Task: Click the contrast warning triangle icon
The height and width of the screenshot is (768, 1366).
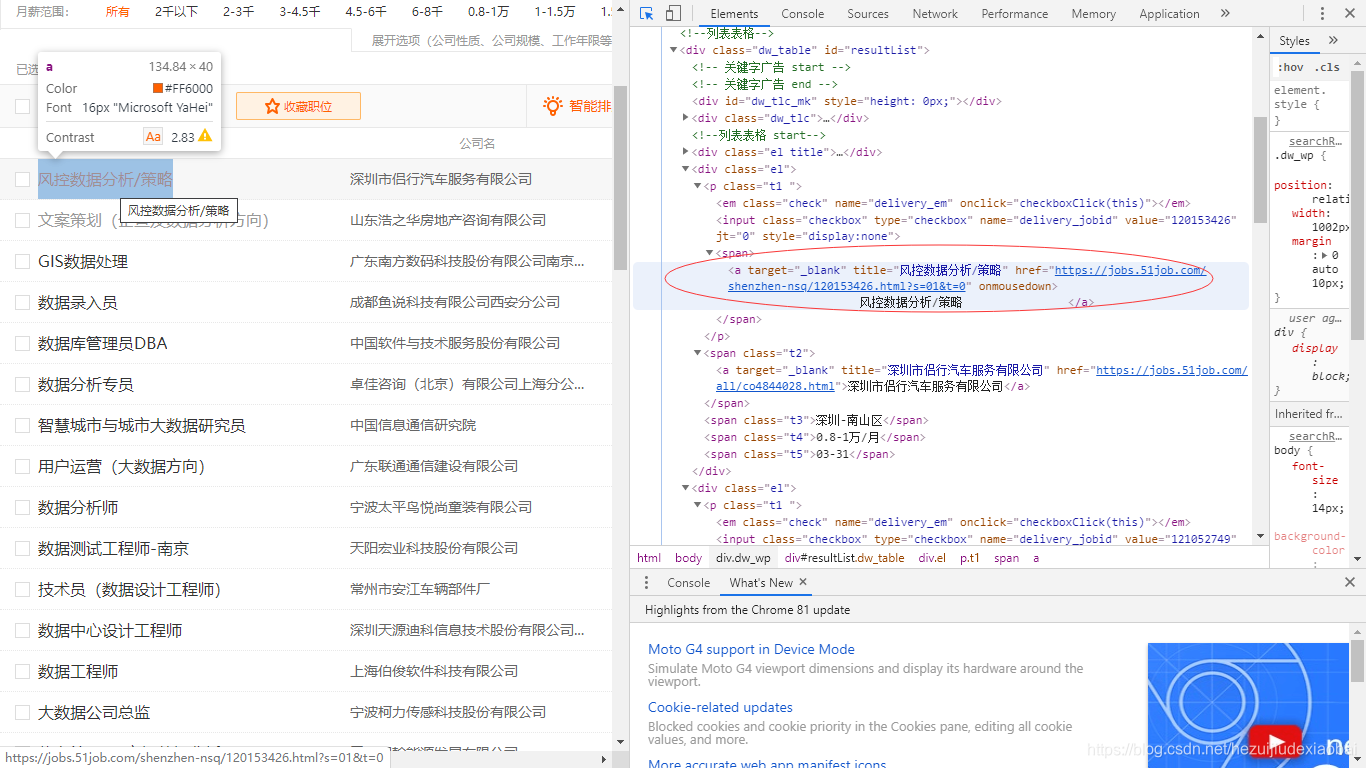Action: 205,136
